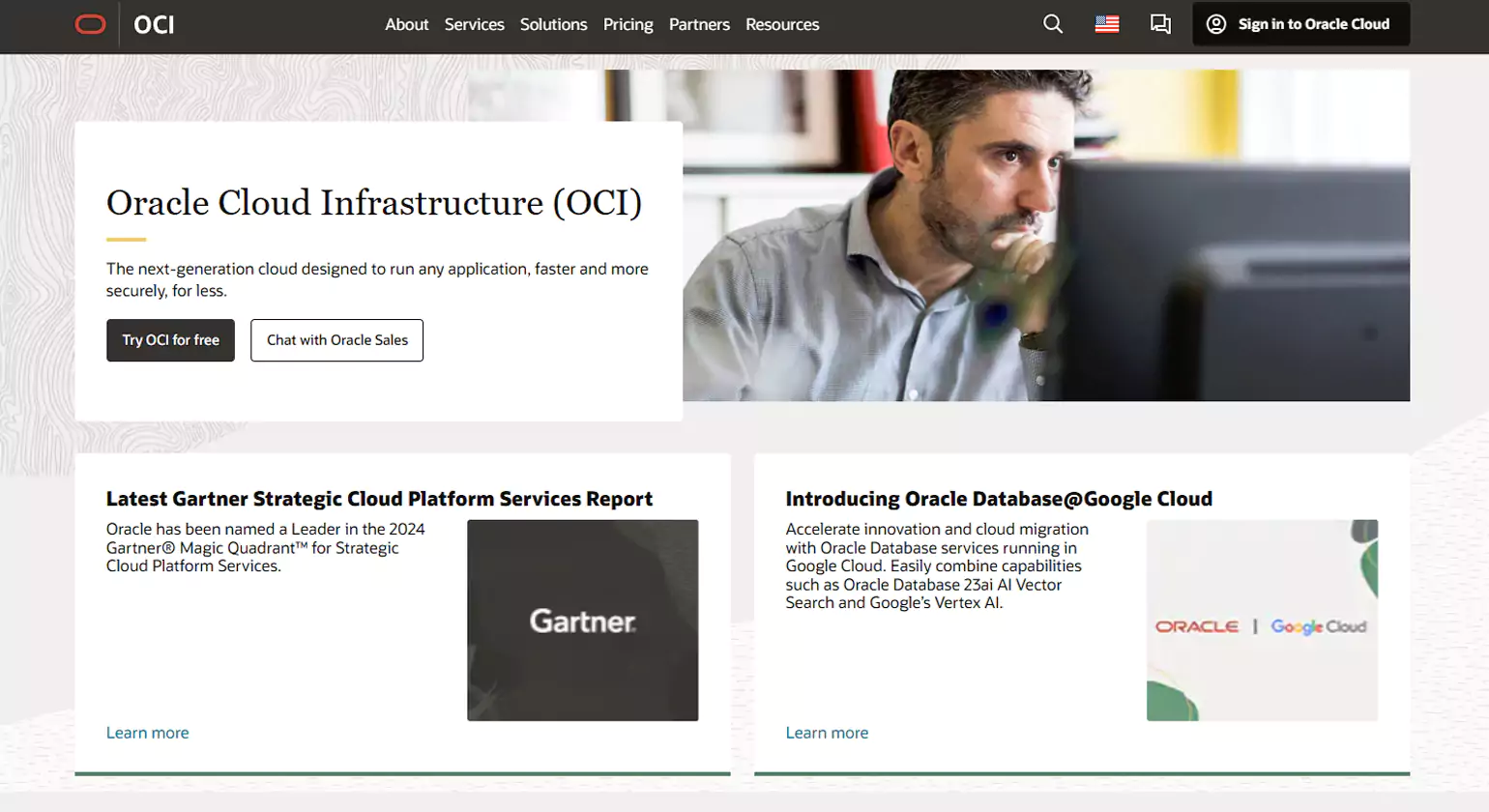Open the Resources menu

click(781, 24)
